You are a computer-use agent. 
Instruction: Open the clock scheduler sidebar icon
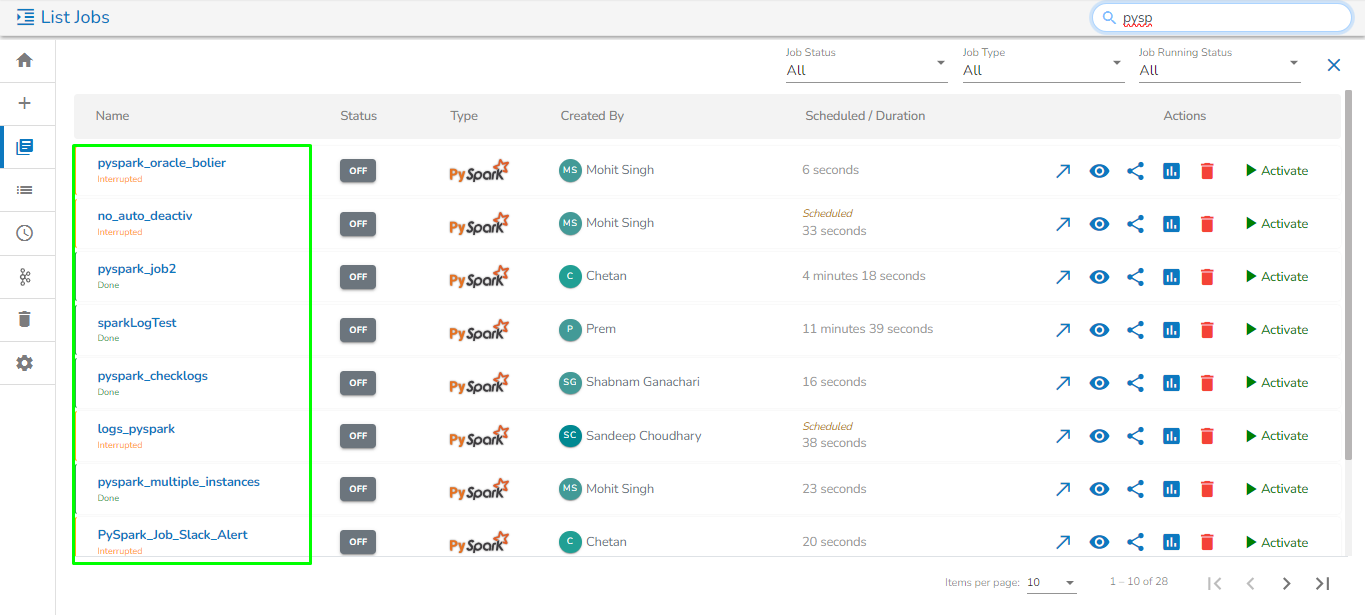[25, 233]
